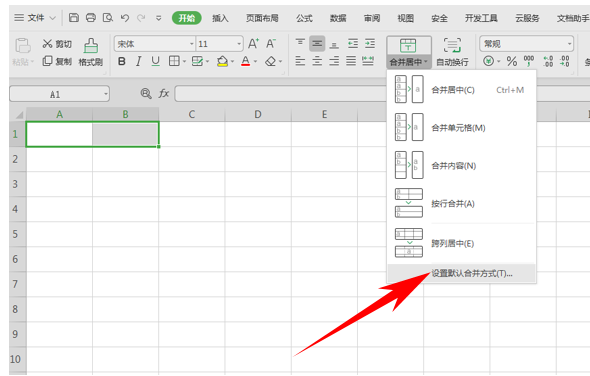The image size is (590, 376).
Task: Expand quick access toolbar customization arrow
Action: 158,18
